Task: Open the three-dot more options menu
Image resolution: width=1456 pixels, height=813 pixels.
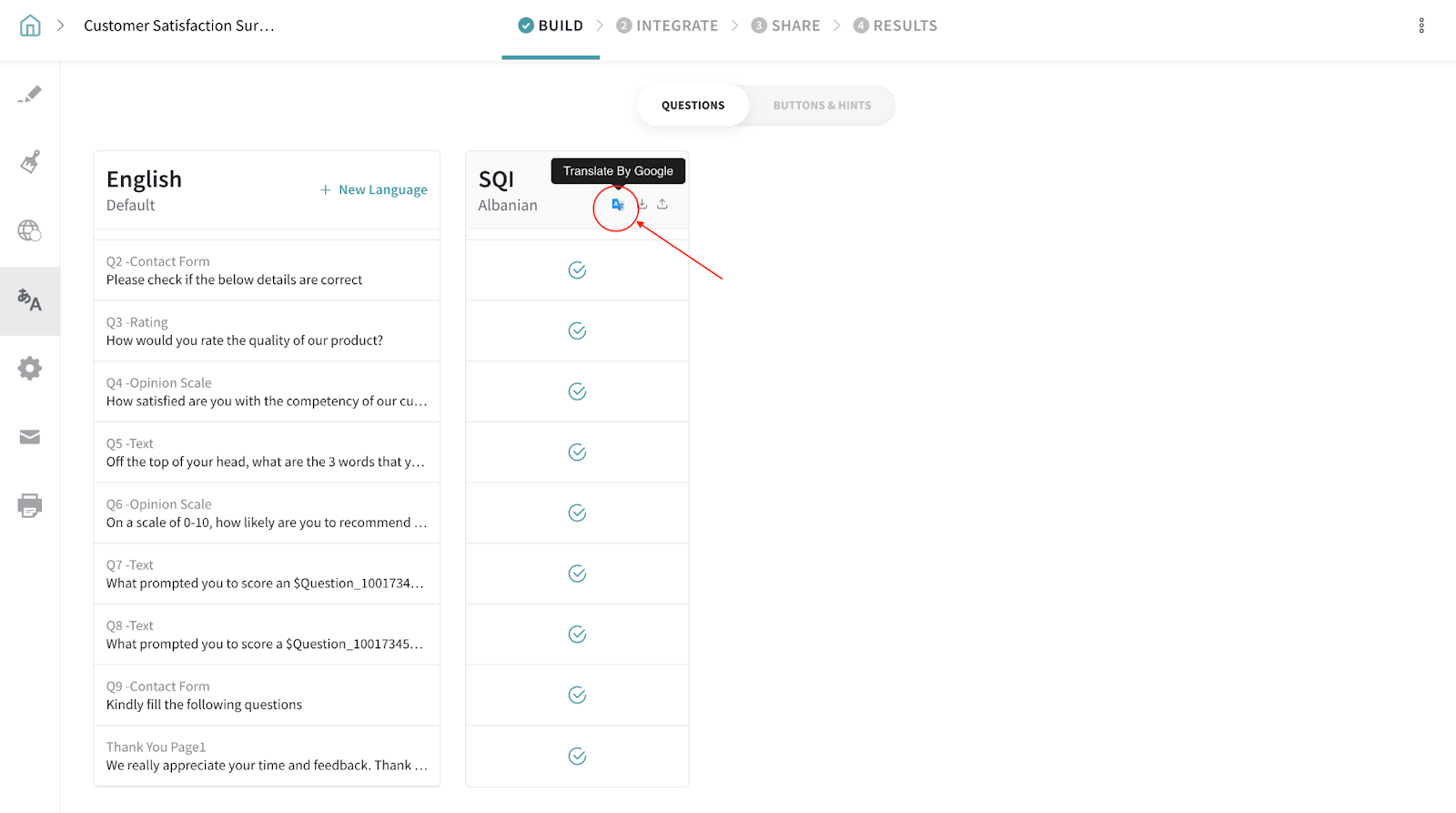Action: (x=1421, y=25)
